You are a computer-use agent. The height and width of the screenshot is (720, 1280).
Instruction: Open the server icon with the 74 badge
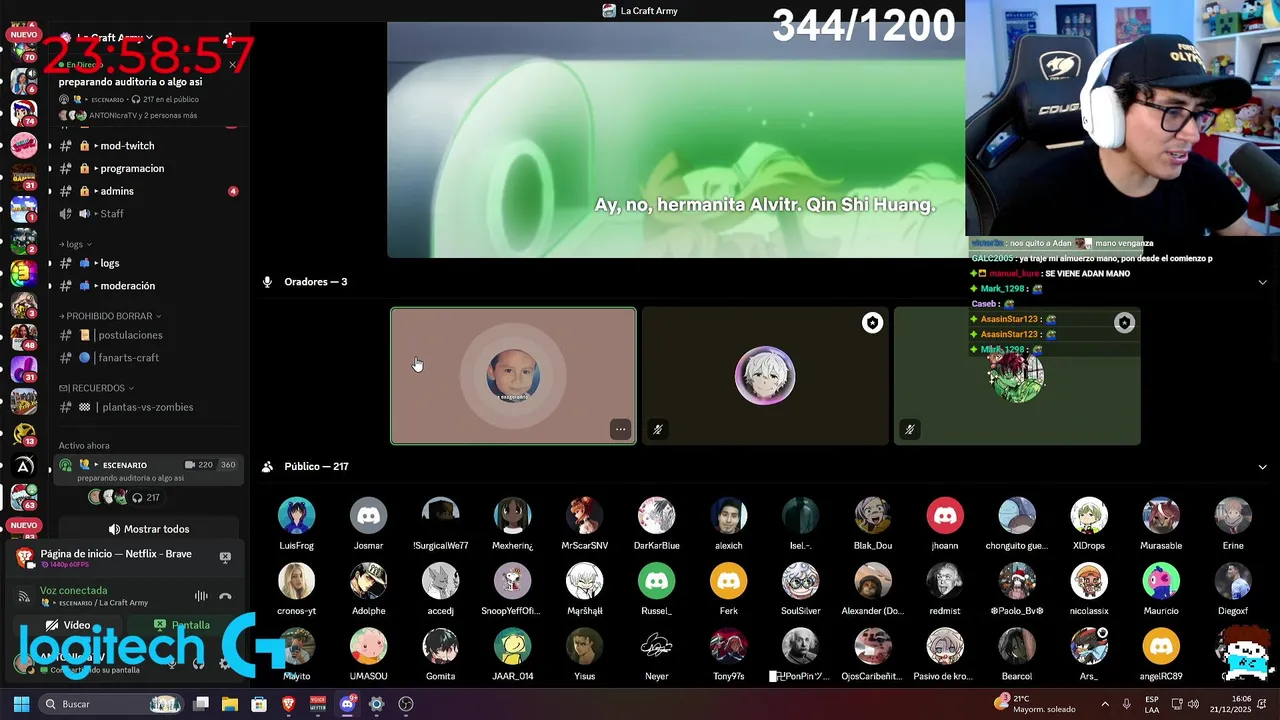pyautogui.click(x=23, y=112)
